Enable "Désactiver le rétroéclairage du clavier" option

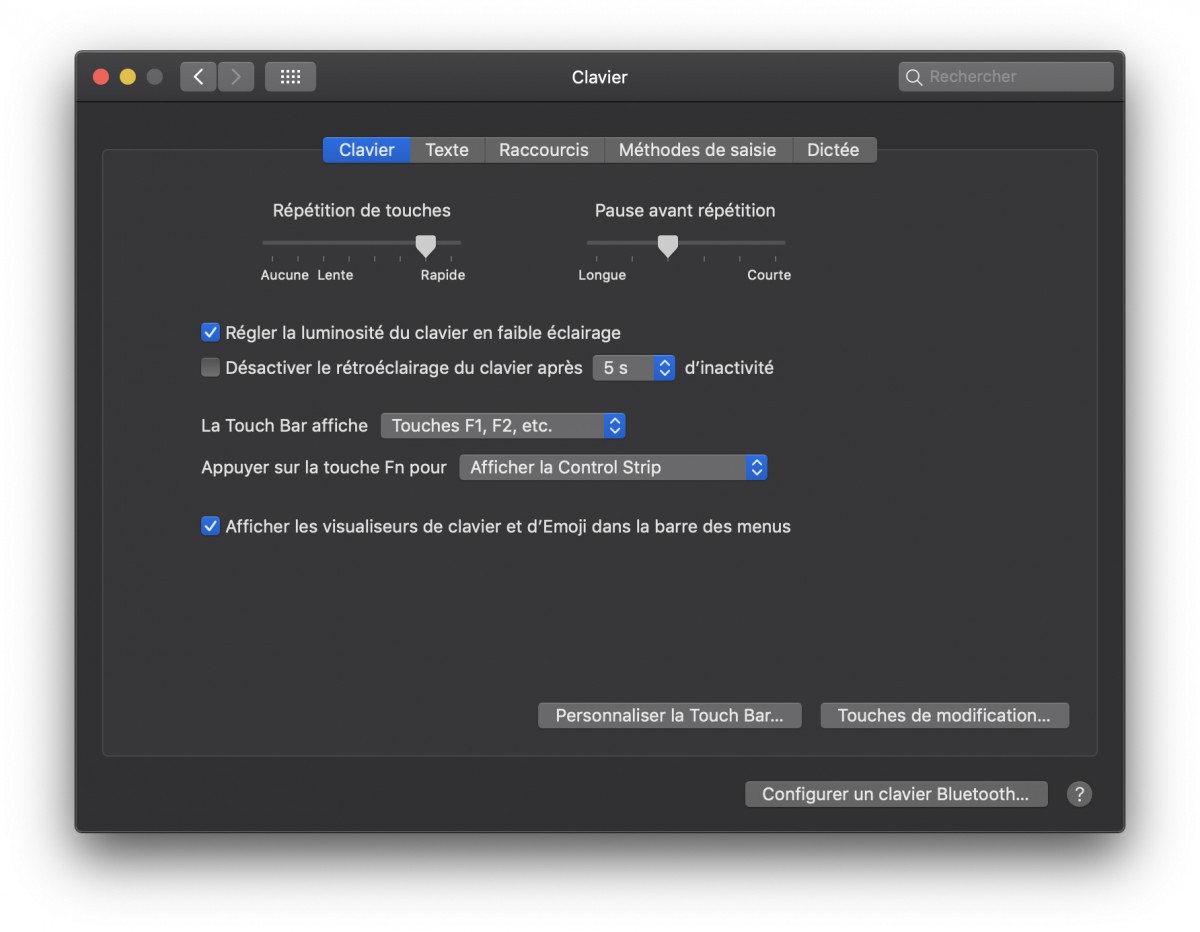coord(210,367)
